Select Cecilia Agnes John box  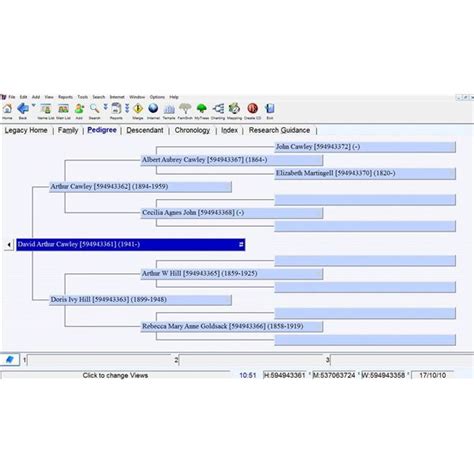click(232, 213)
